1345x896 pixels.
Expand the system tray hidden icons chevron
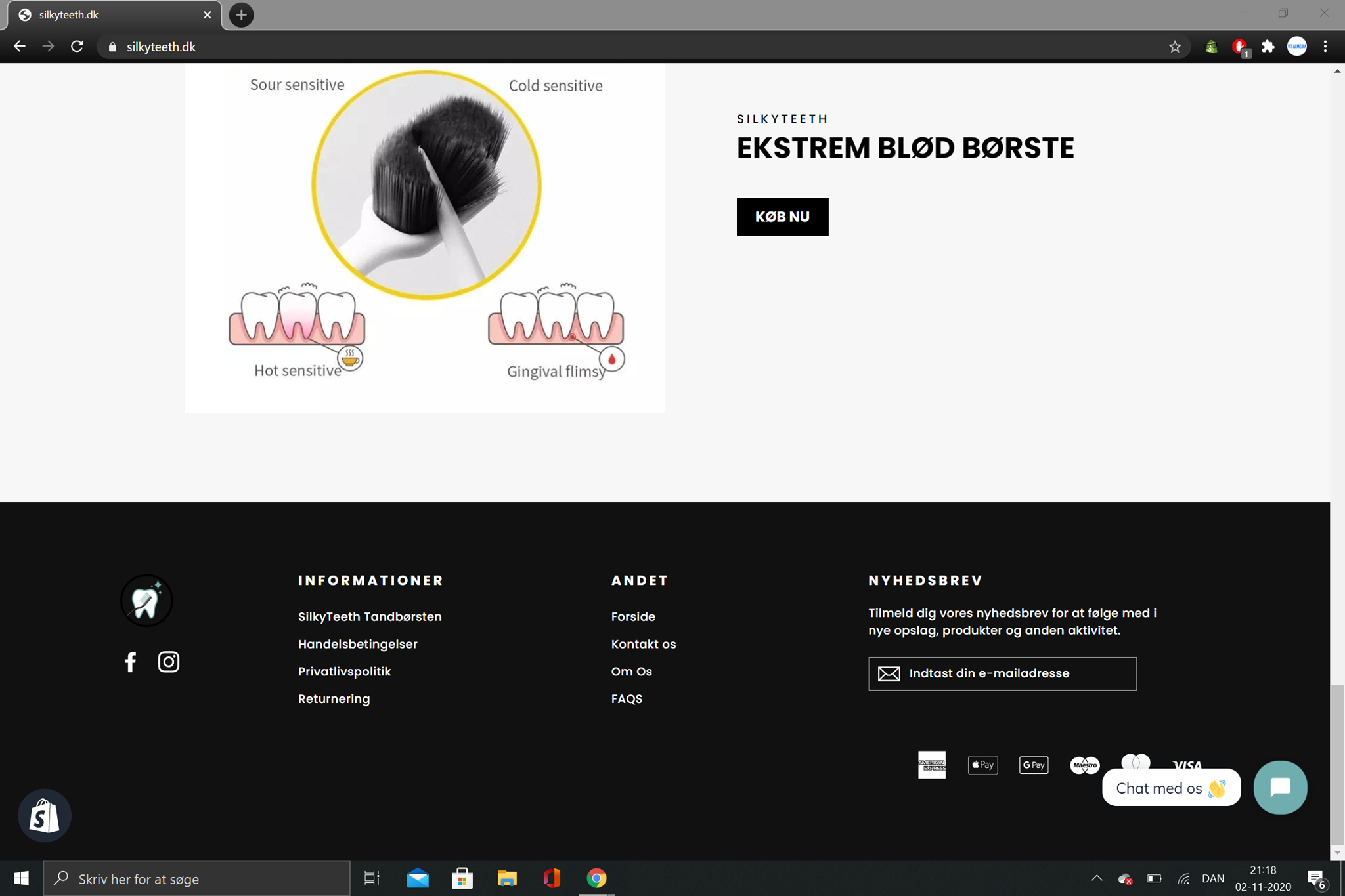pos(1096,878)
